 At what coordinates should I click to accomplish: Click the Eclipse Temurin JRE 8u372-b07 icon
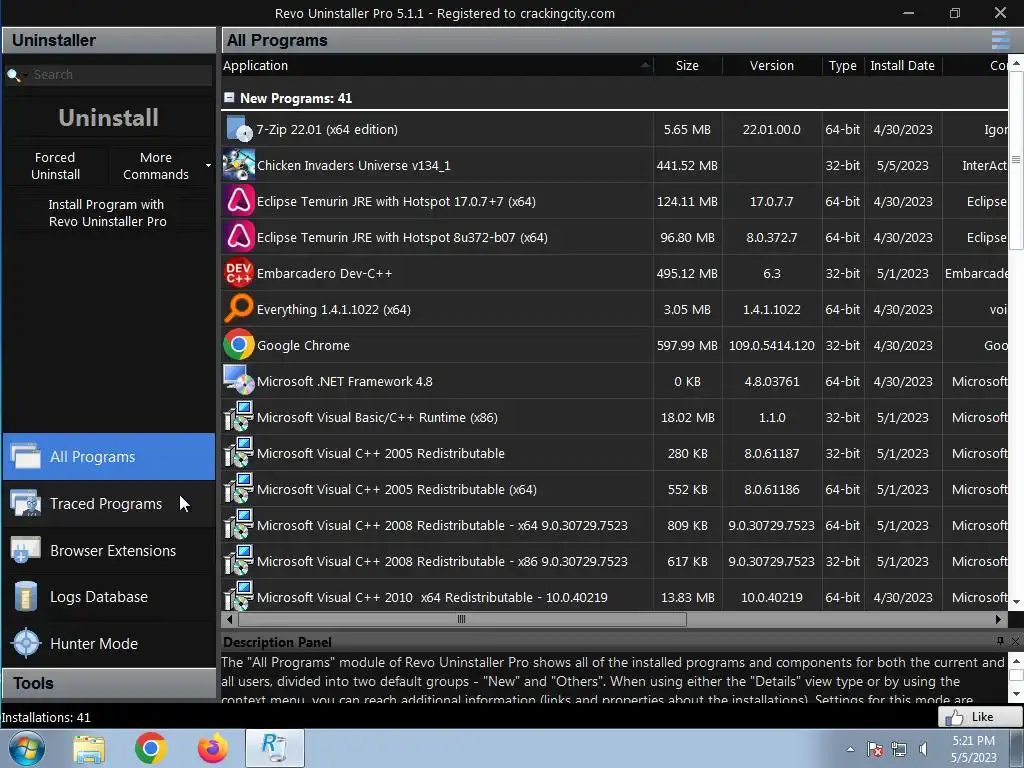coord(239,237)
